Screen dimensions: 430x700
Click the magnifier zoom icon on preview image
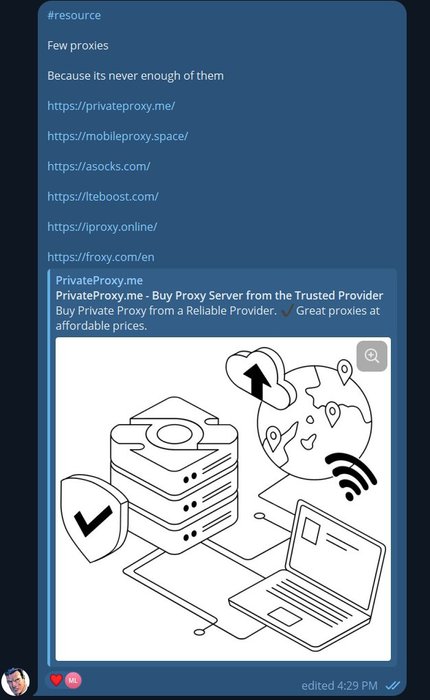(x=372, y=356)
